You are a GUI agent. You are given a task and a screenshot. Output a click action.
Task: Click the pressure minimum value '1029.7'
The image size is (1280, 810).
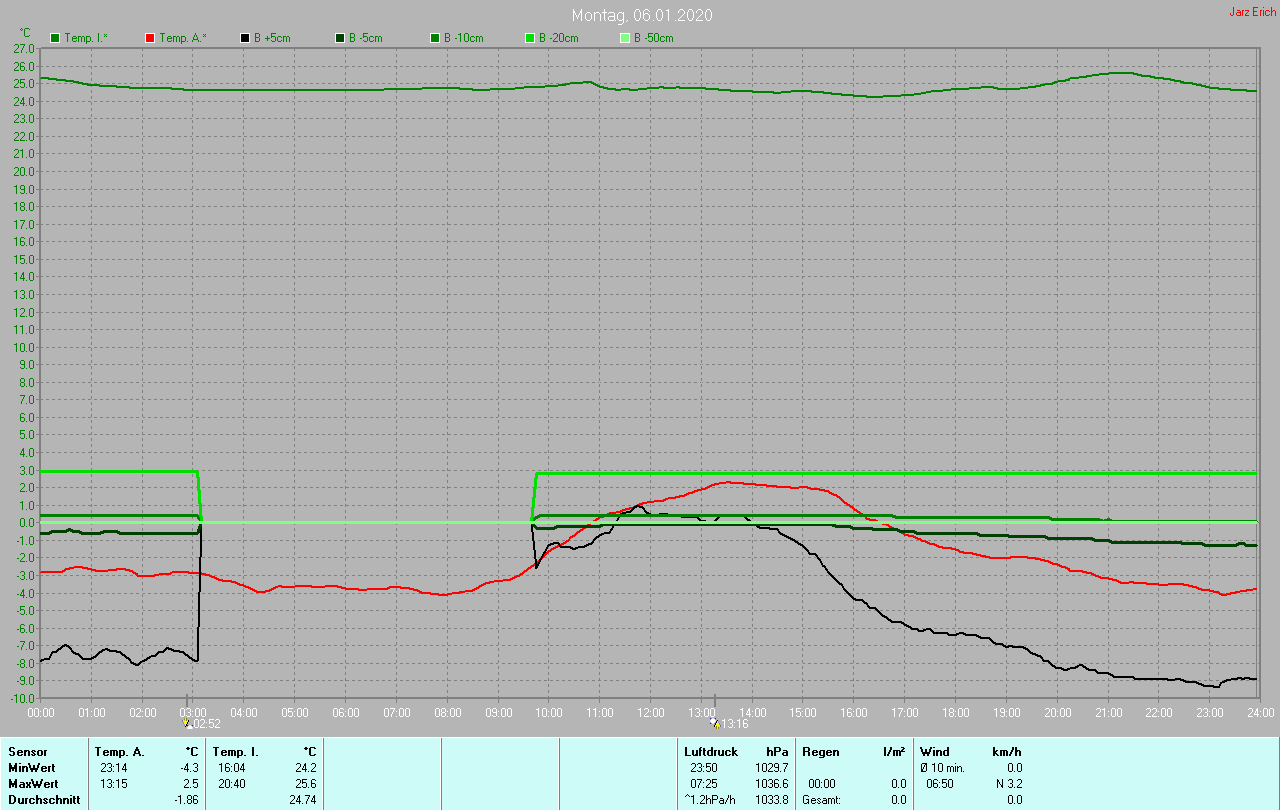coord(771,767)
